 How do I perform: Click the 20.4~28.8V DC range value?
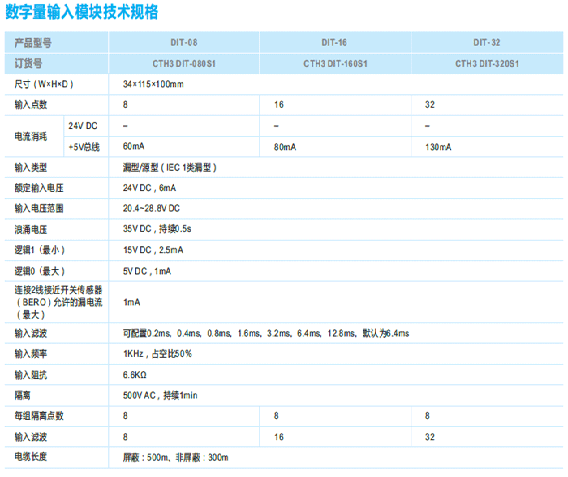pos(151,209)
